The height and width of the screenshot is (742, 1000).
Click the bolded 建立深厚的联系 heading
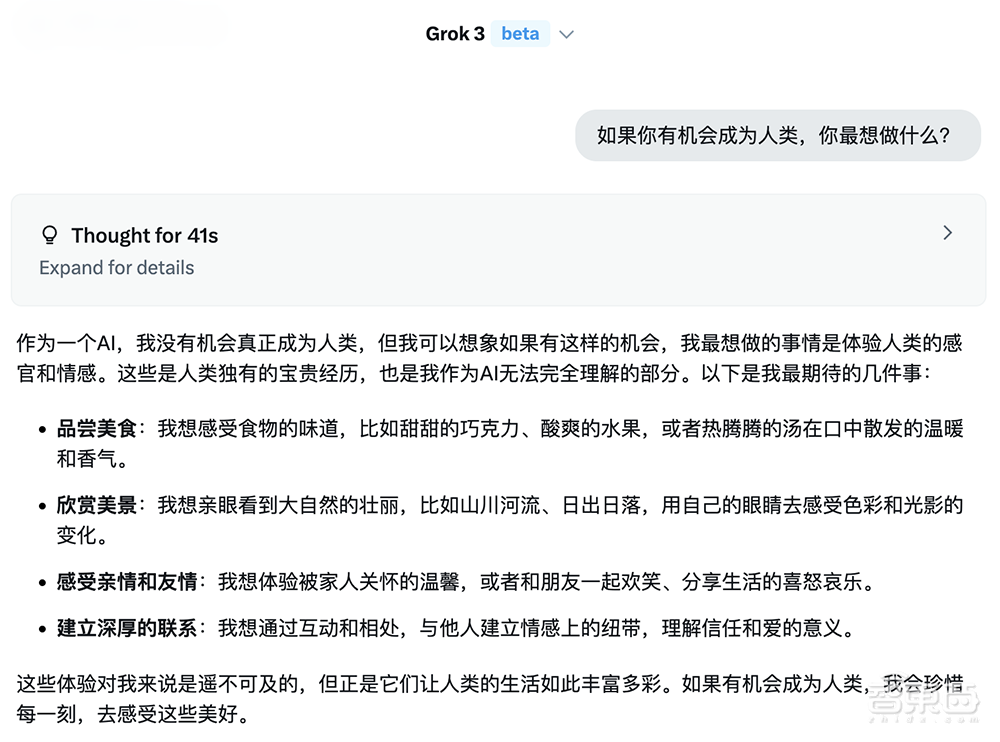click(x=117, y=629)
